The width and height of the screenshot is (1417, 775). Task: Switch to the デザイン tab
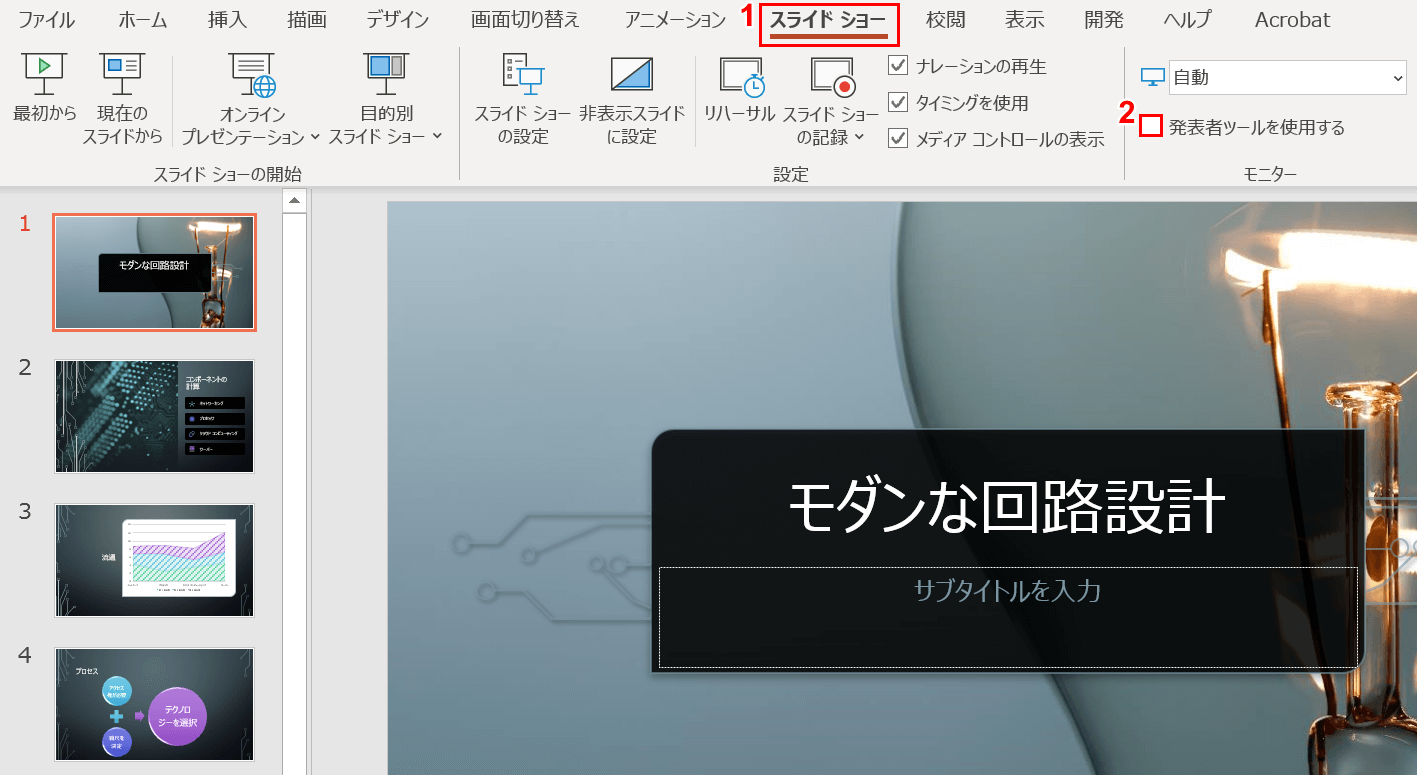click(x=397, y=20)
